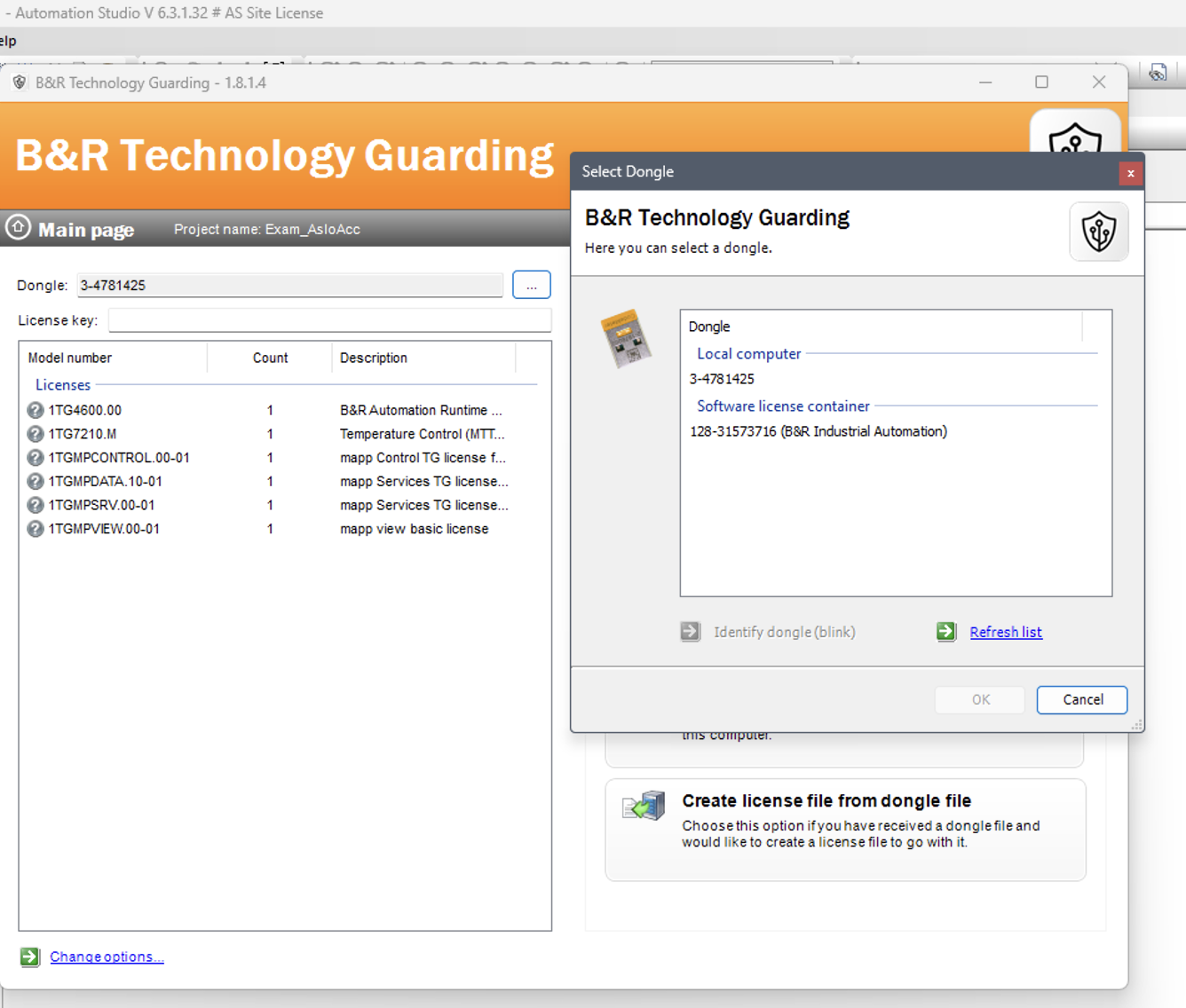Click the count value for 1TG4600.00

(270, 410)
